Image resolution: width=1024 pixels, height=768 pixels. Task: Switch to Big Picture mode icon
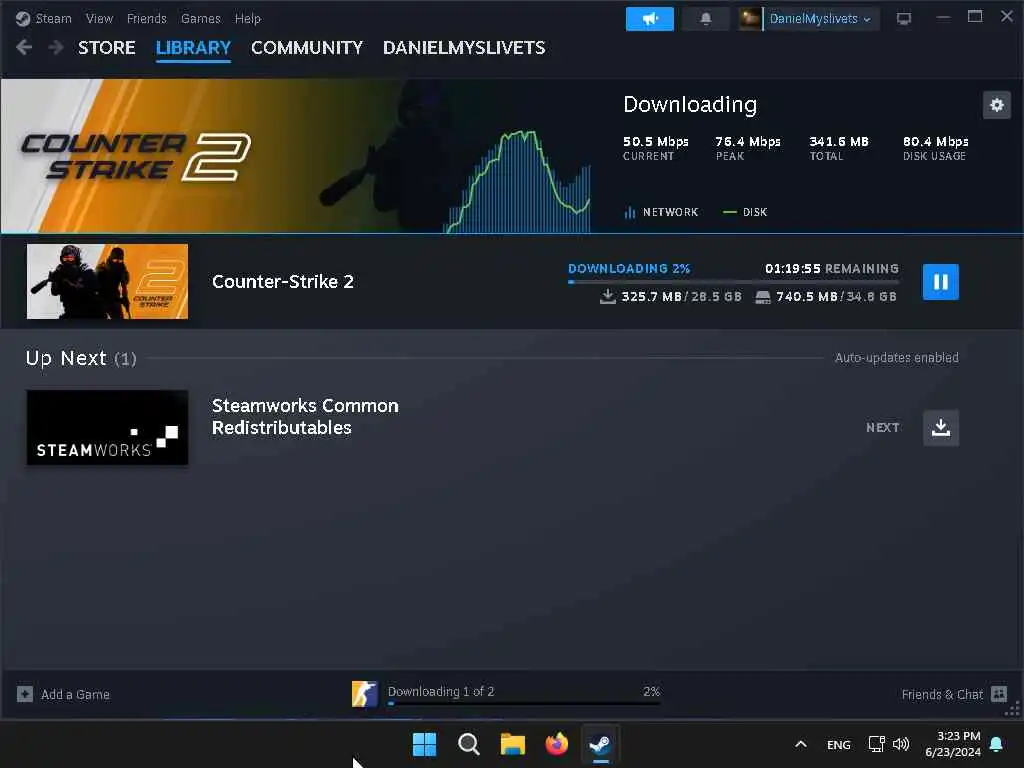point(904,18)
